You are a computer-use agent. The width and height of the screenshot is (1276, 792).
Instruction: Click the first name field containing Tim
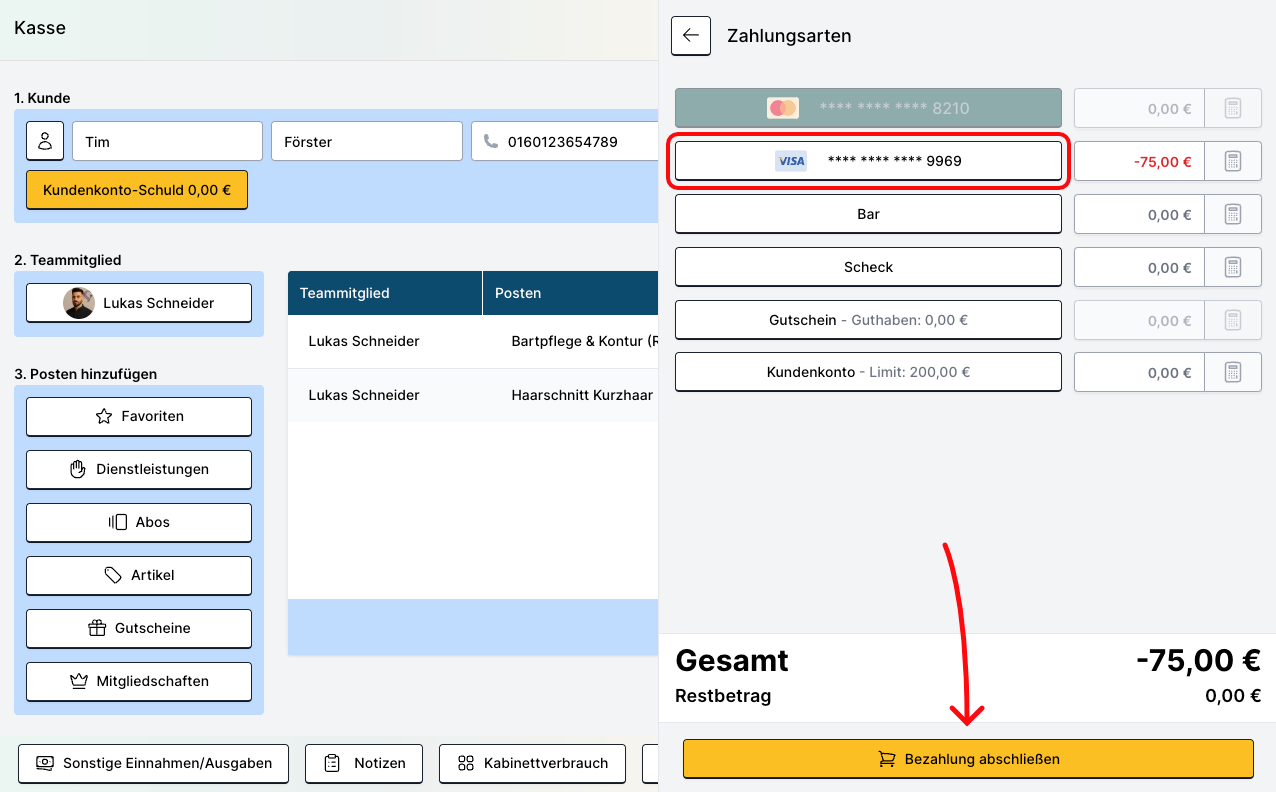pyautogui.click(x=166, y=142)
